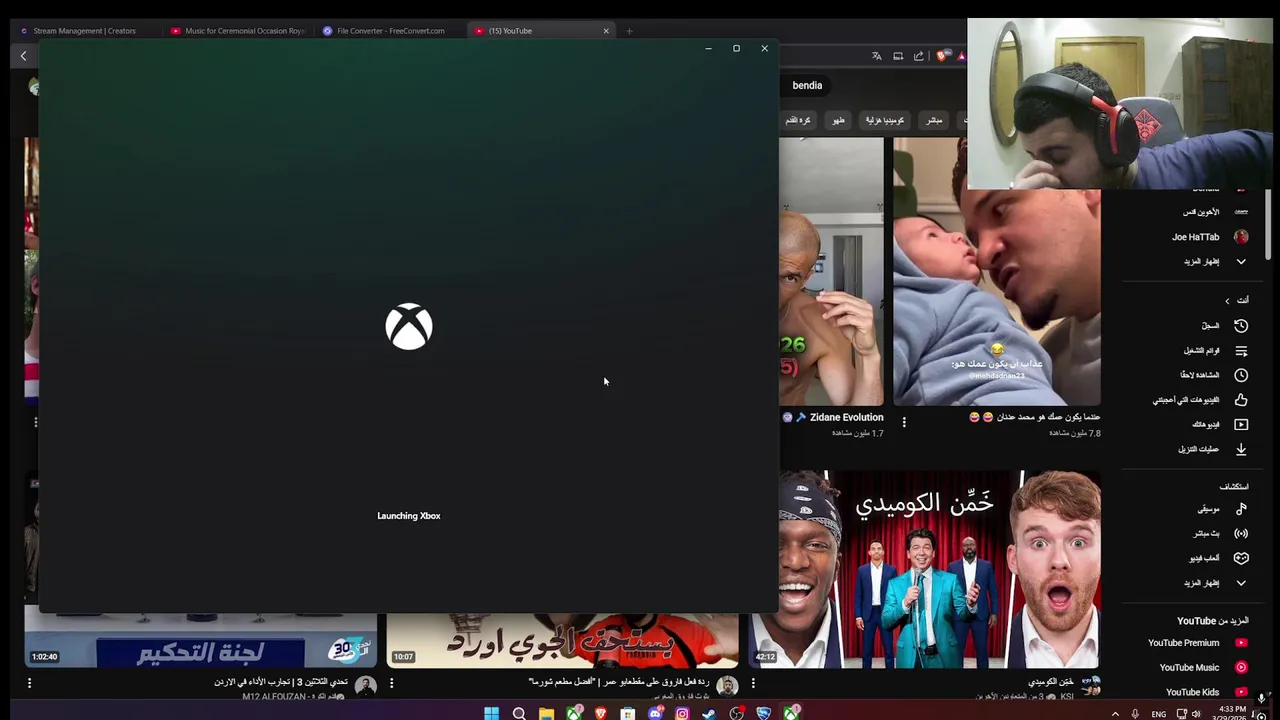Switch to Stream Management Creators tab
1280x720 pixels.
[84, 31]
